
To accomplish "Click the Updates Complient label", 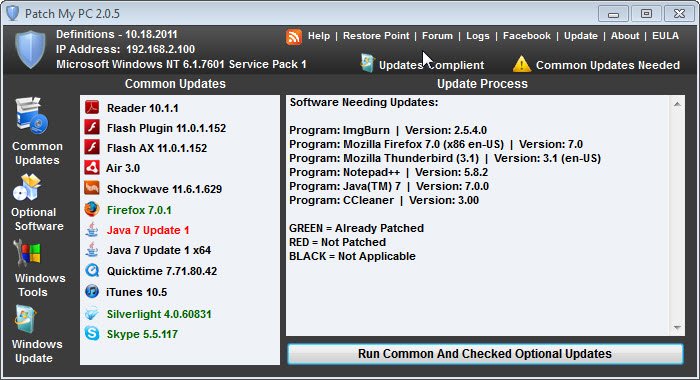I will click(x=431, y=65).
